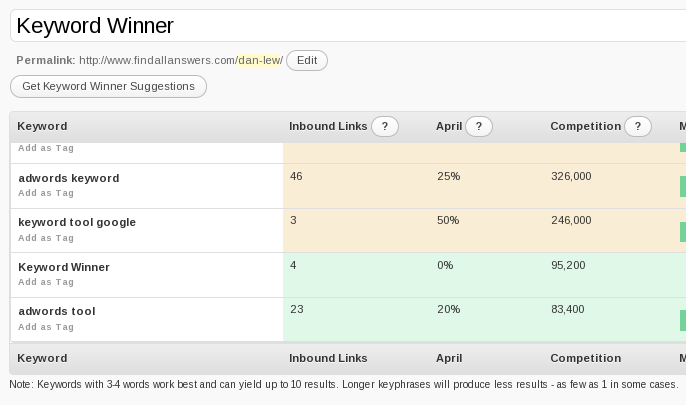The height and width of the screenshot is (405, 686).
Task: Click the help icon next to Inbound Links
Action: [x=385, y=127]
